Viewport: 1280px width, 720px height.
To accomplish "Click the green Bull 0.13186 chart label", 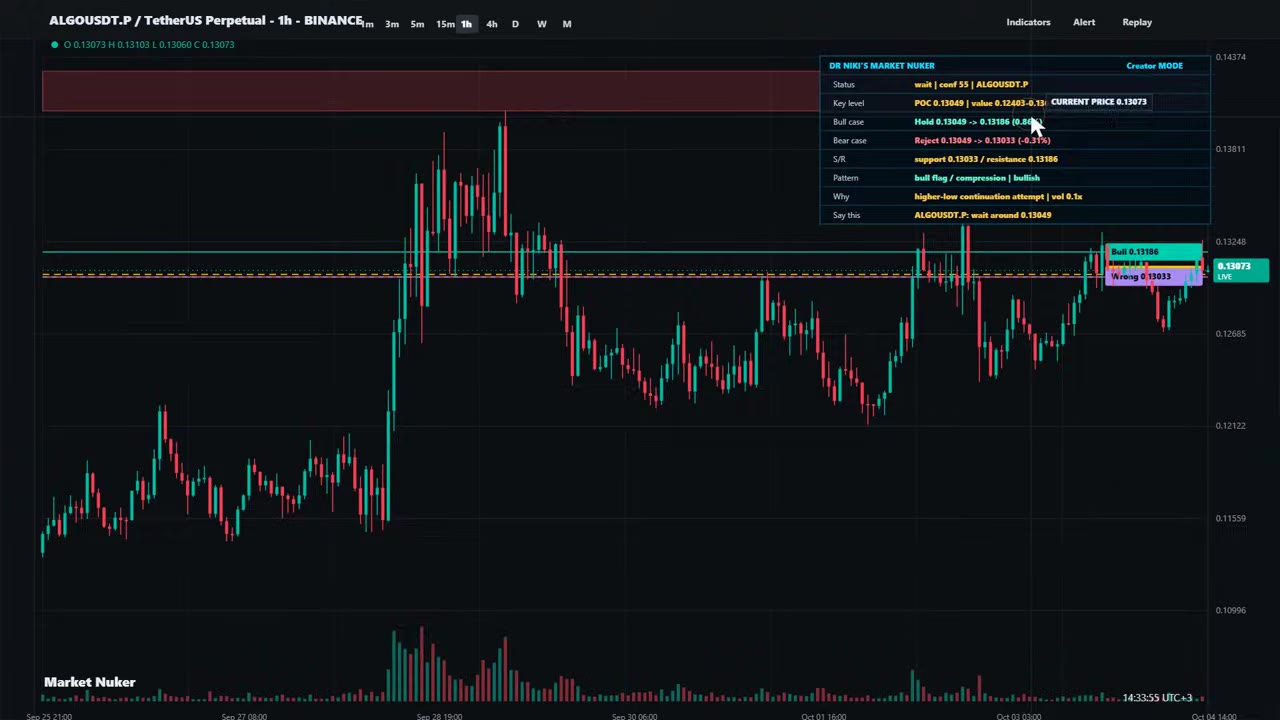I will [x=1154, y=252].
